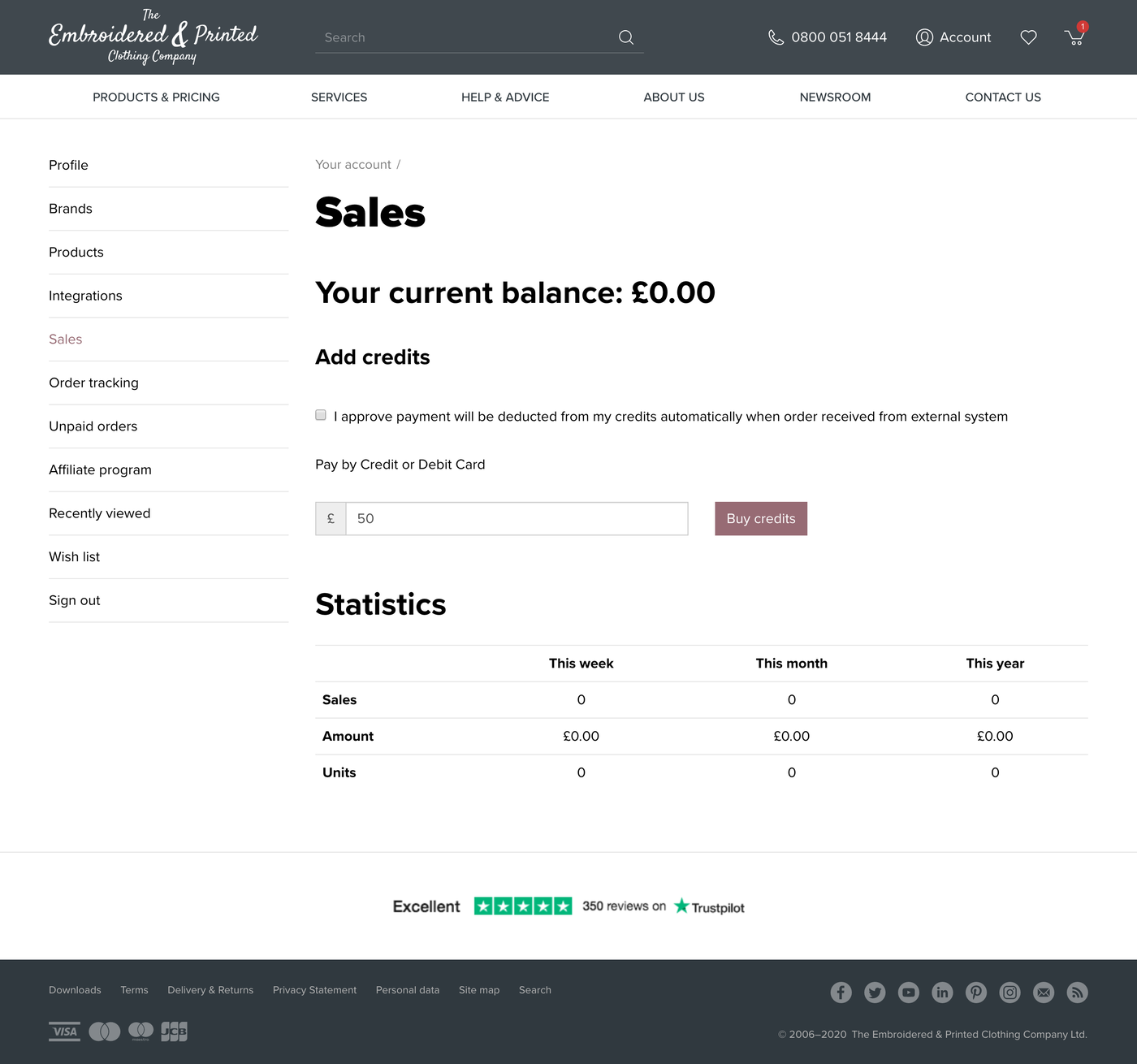Click the Your account breadcrumb link

point(353,165)
